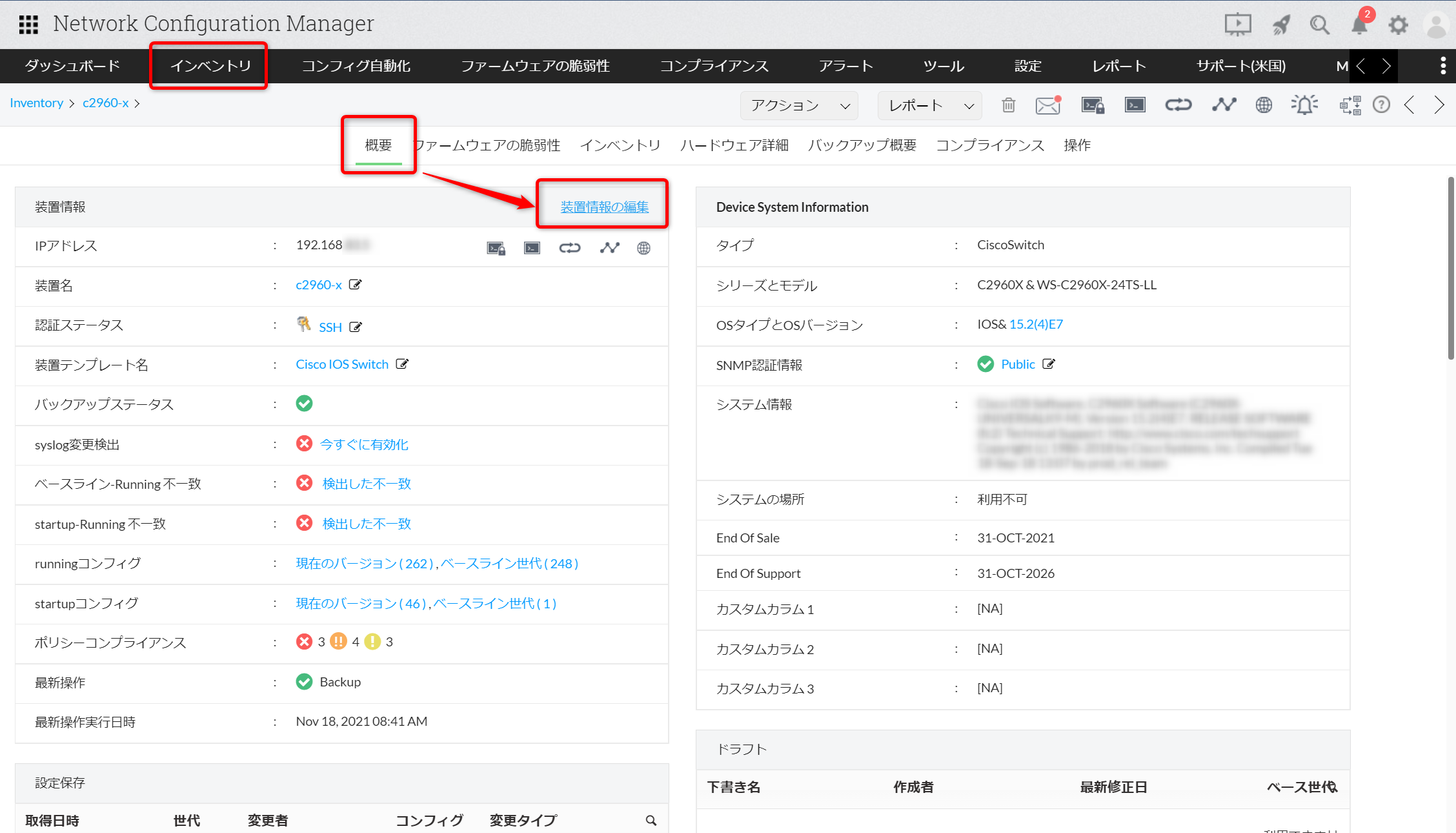1456x833 pixels.
Task: Click the vertical page scrollbar
Action: 1450,268
